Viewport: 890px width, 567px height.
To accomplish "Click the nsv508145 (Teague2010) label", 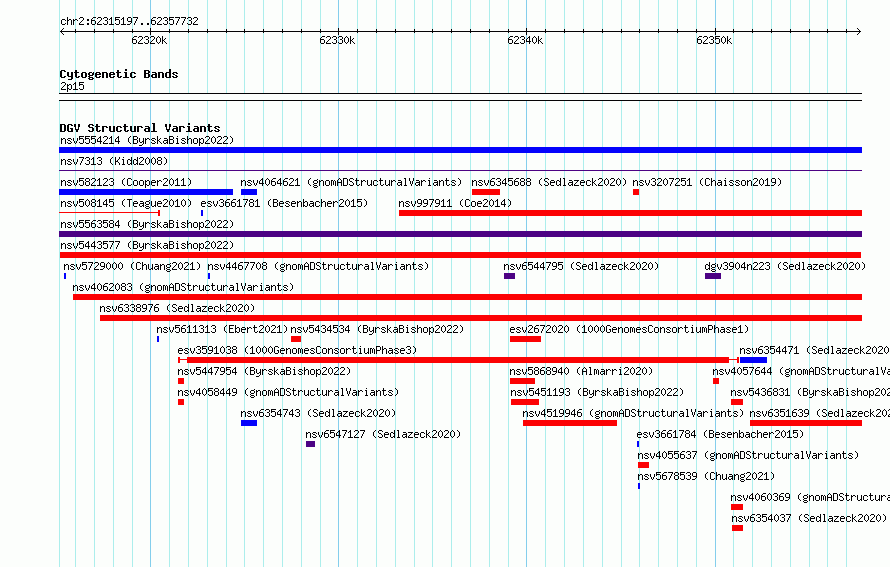I will (126, 203).
